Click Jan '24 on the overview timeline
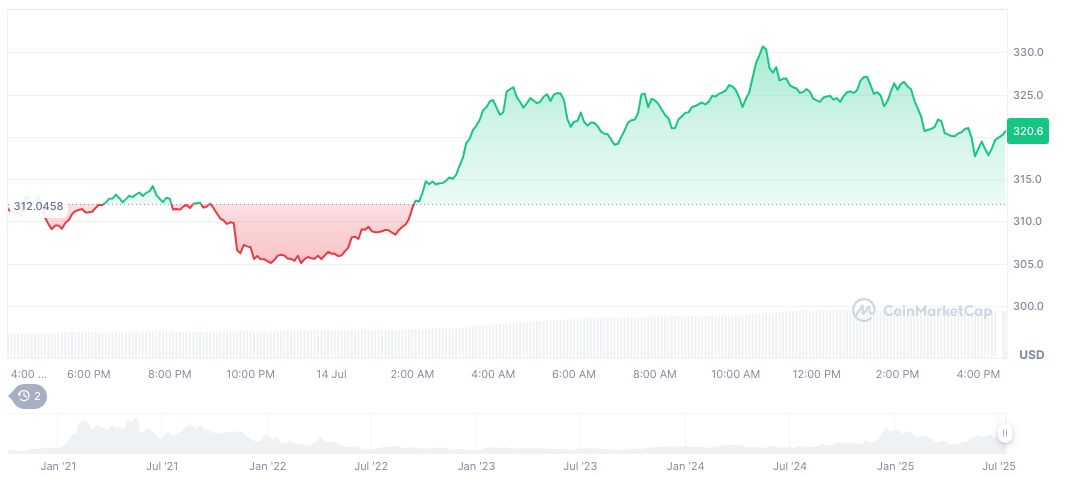This screenshot has height=477, width=1072. pos(685,466)
